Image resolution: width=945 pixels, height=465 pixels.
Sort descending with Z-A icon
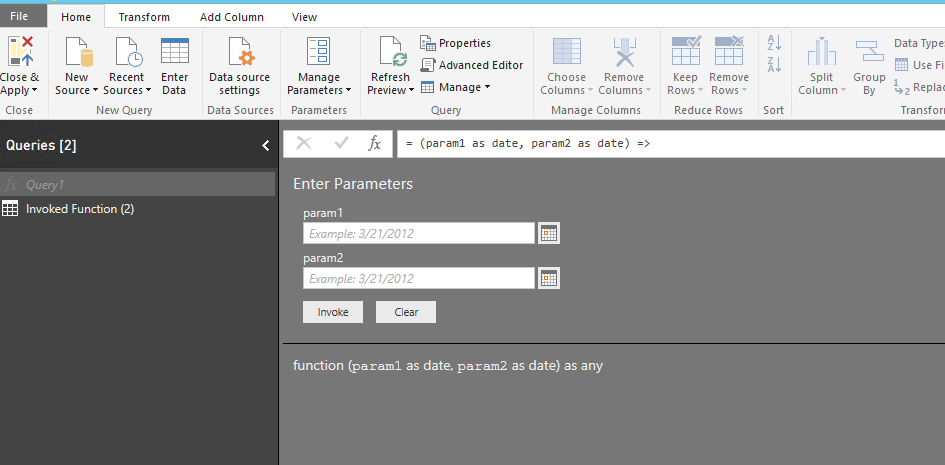[x=774, y=64]
